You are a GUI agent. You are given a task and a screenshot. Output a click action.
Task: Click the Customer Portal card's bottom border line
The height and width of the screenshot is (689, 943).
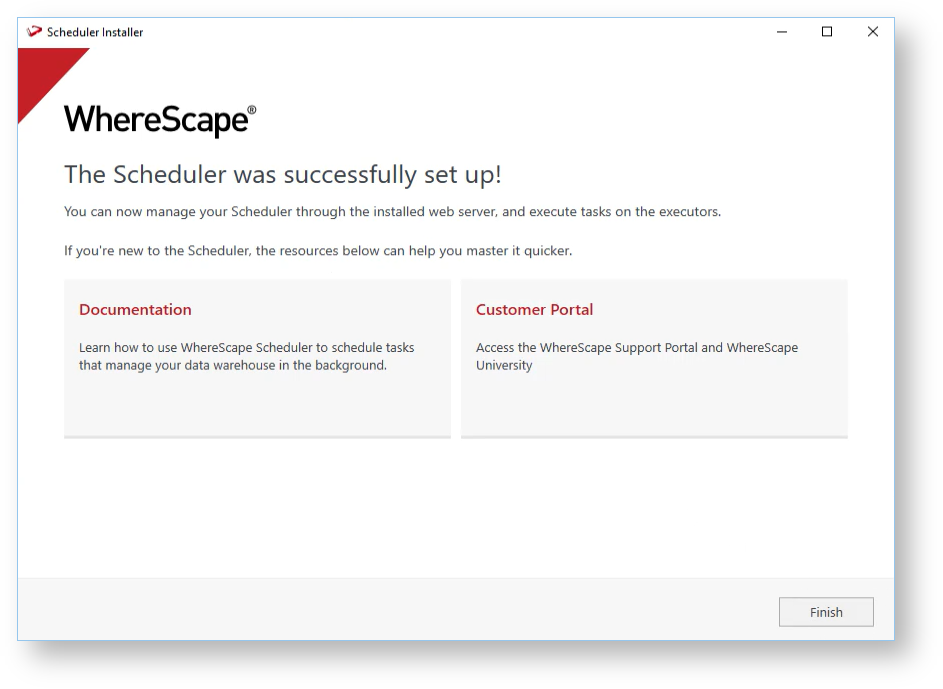654,436
